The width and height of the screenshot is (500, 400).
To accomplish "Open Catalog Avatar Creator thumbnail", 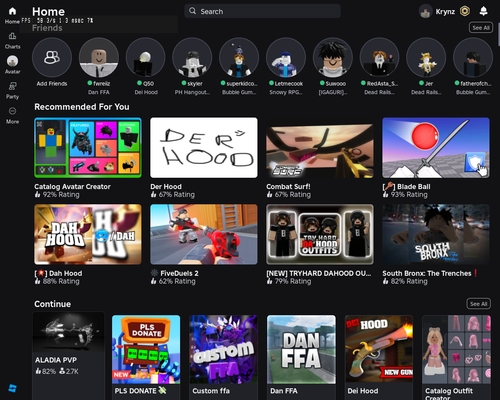I will pos(88,148).
